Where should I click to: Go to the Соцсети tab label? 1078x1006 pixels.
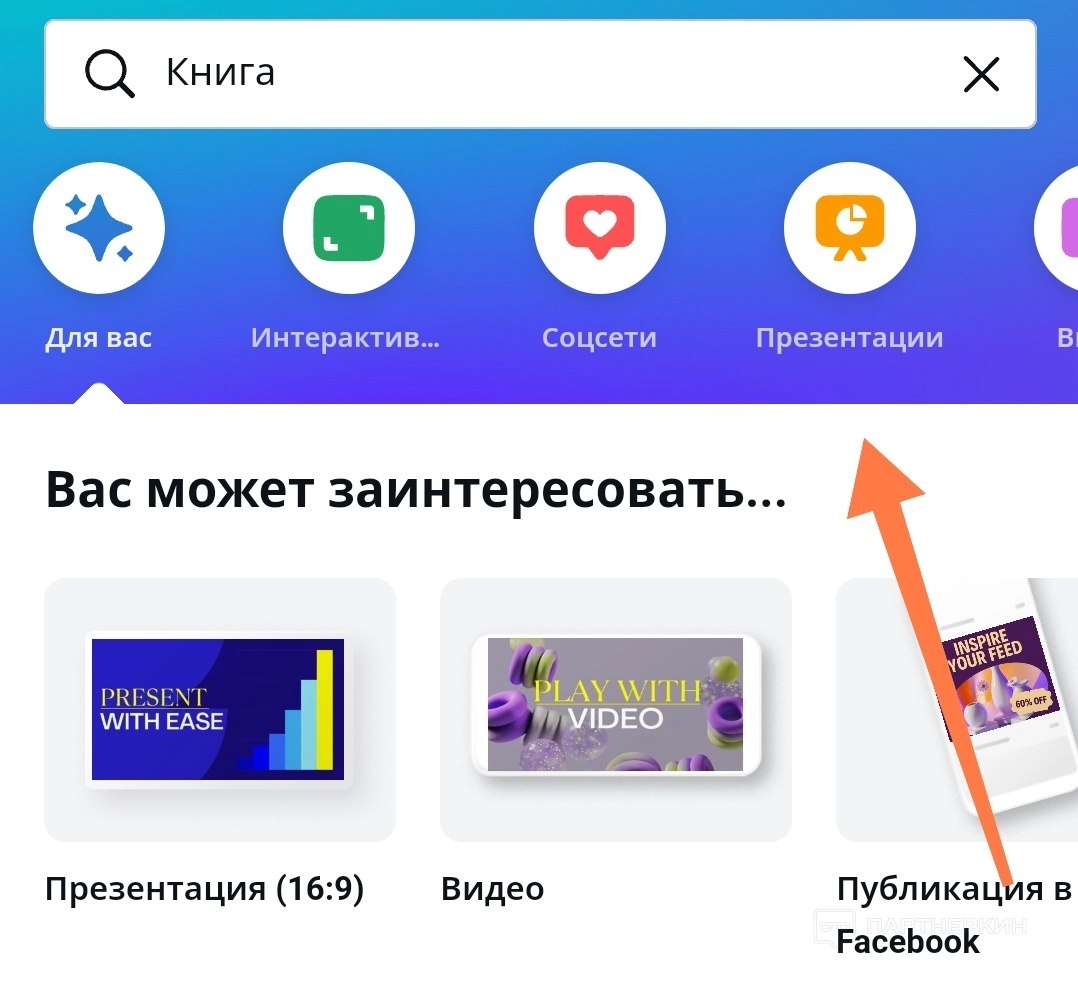600,338
